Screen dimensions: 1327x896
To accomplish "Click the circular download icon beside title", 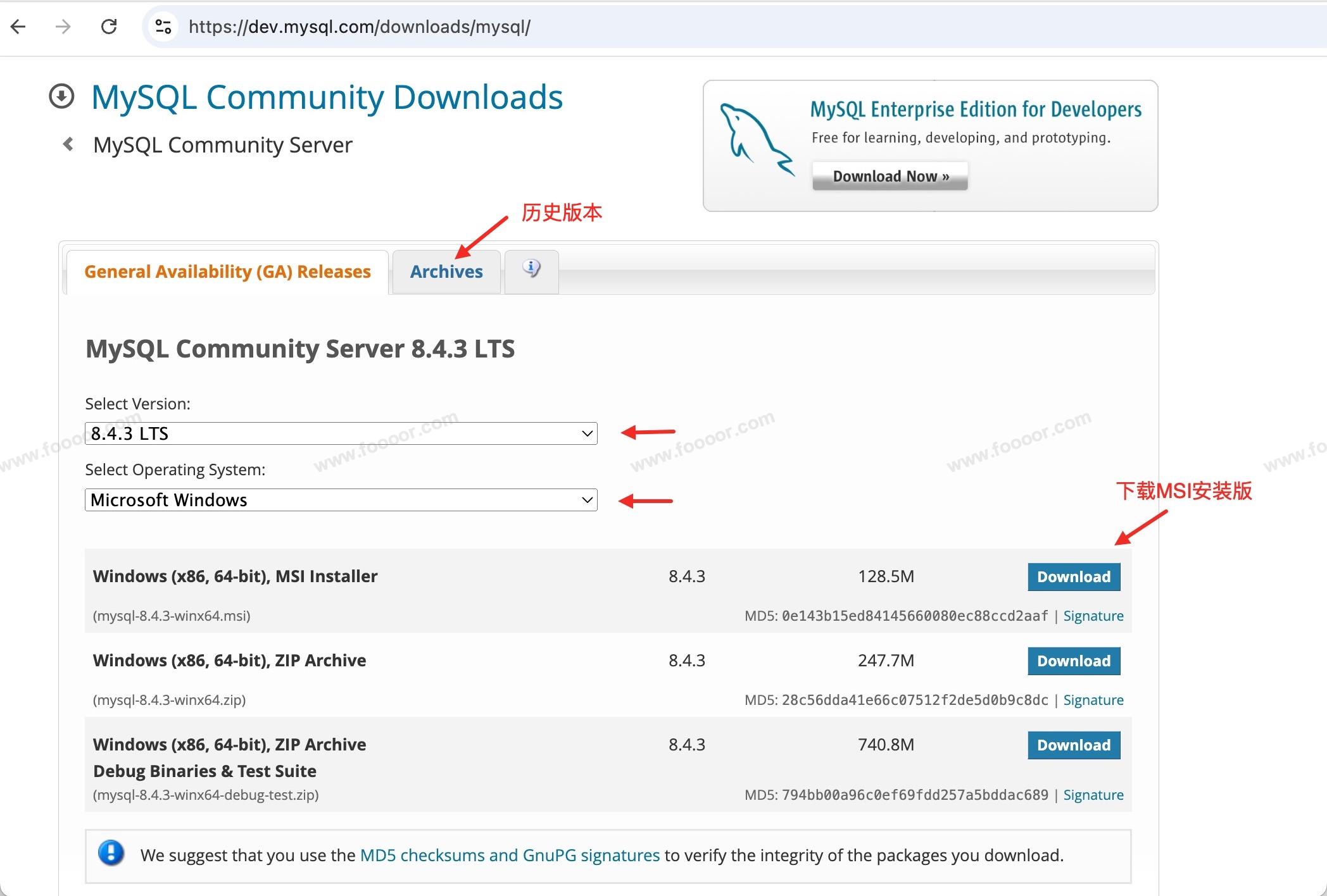I will [x=61, y=97].
